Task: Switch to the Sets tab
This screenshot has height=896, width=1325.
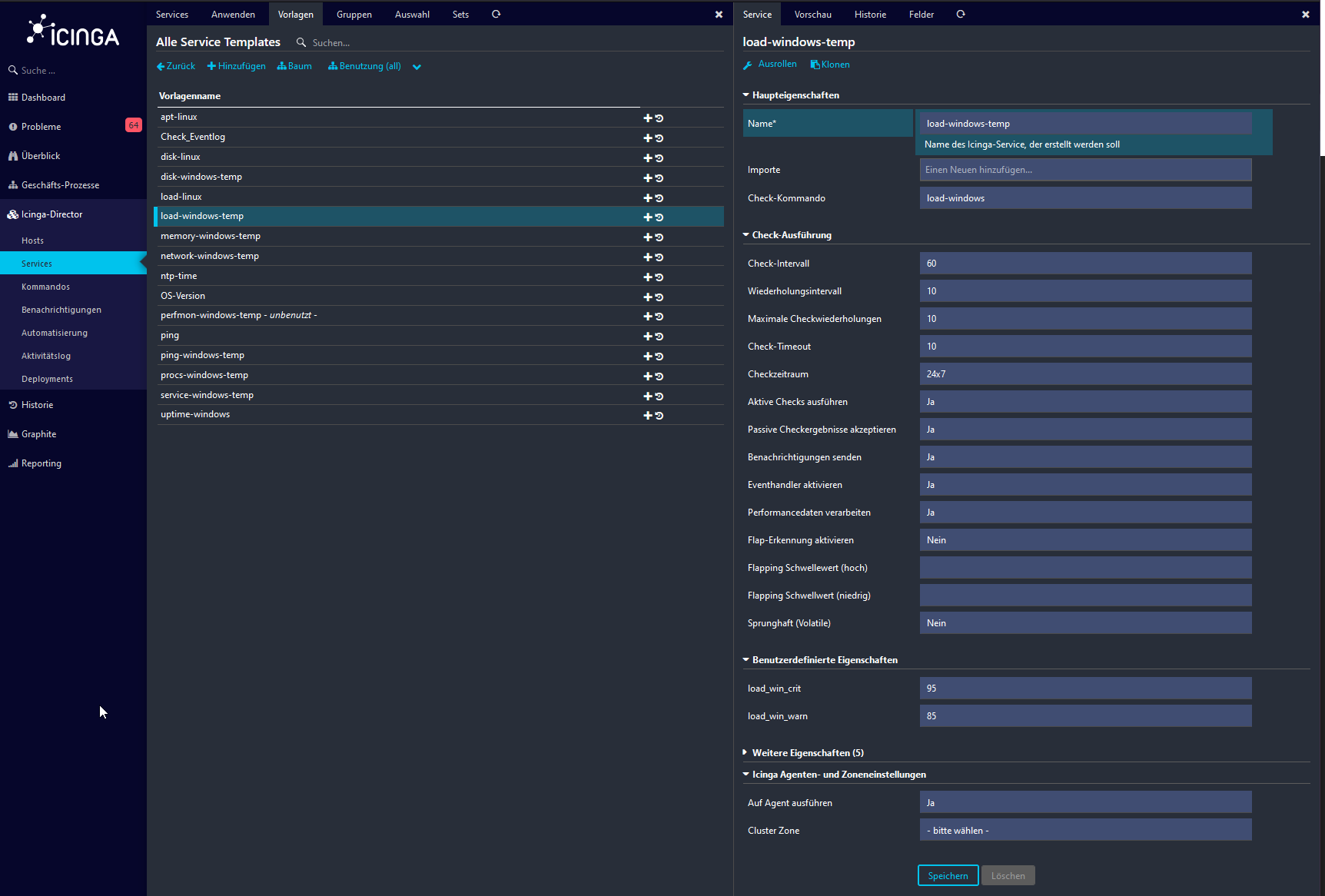Action: (x=460, y=15)
